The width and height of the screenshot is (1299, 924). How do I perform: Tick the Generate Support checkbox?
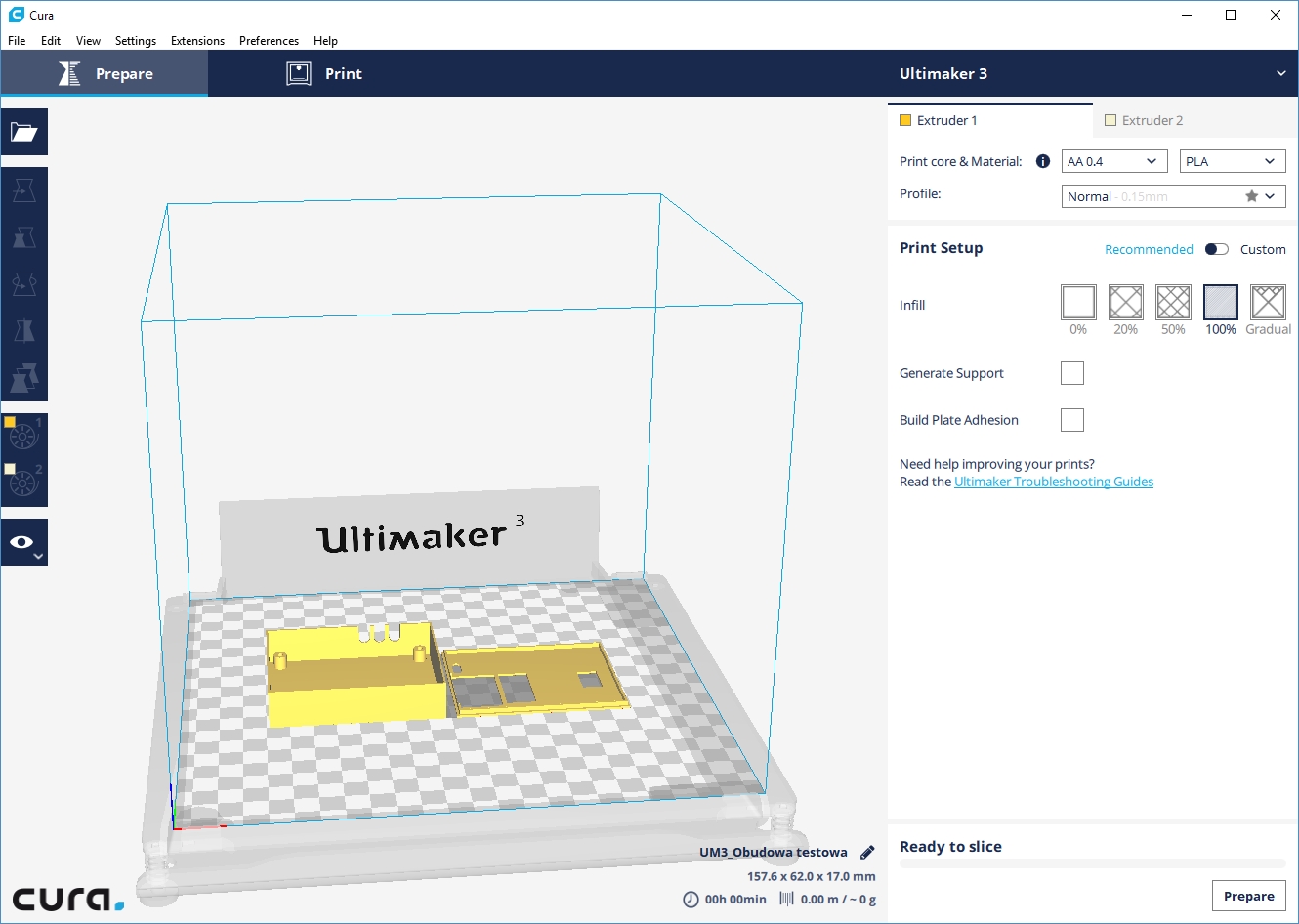pyautogui.click(x=1072, y=373)
